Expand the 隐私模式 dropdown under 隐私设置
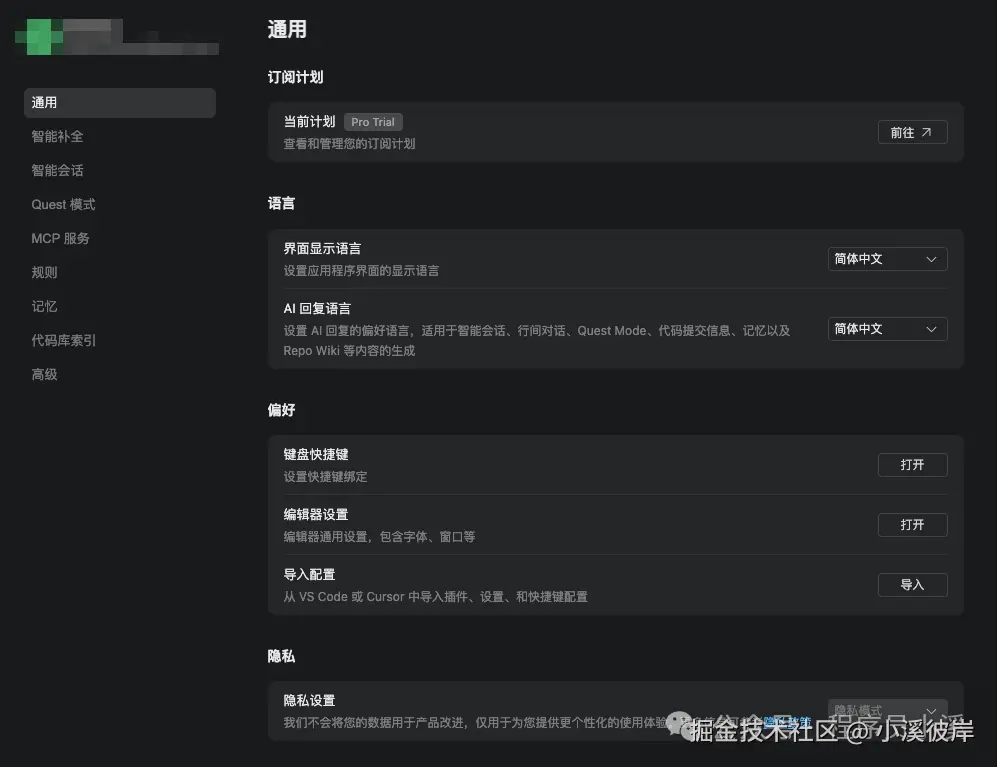Screen dimensions: 997x767 (886, 710)
